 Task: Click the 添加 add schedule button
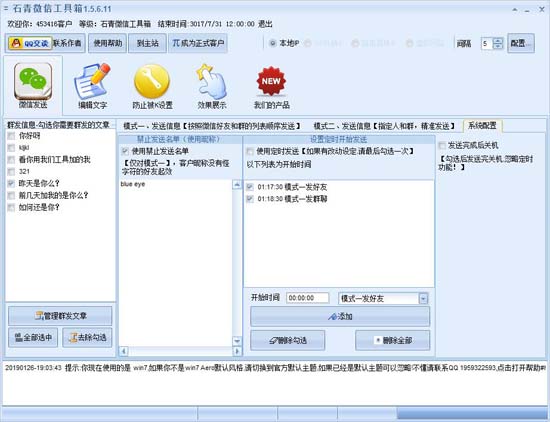pyautogui.click(x=340, y=316)
